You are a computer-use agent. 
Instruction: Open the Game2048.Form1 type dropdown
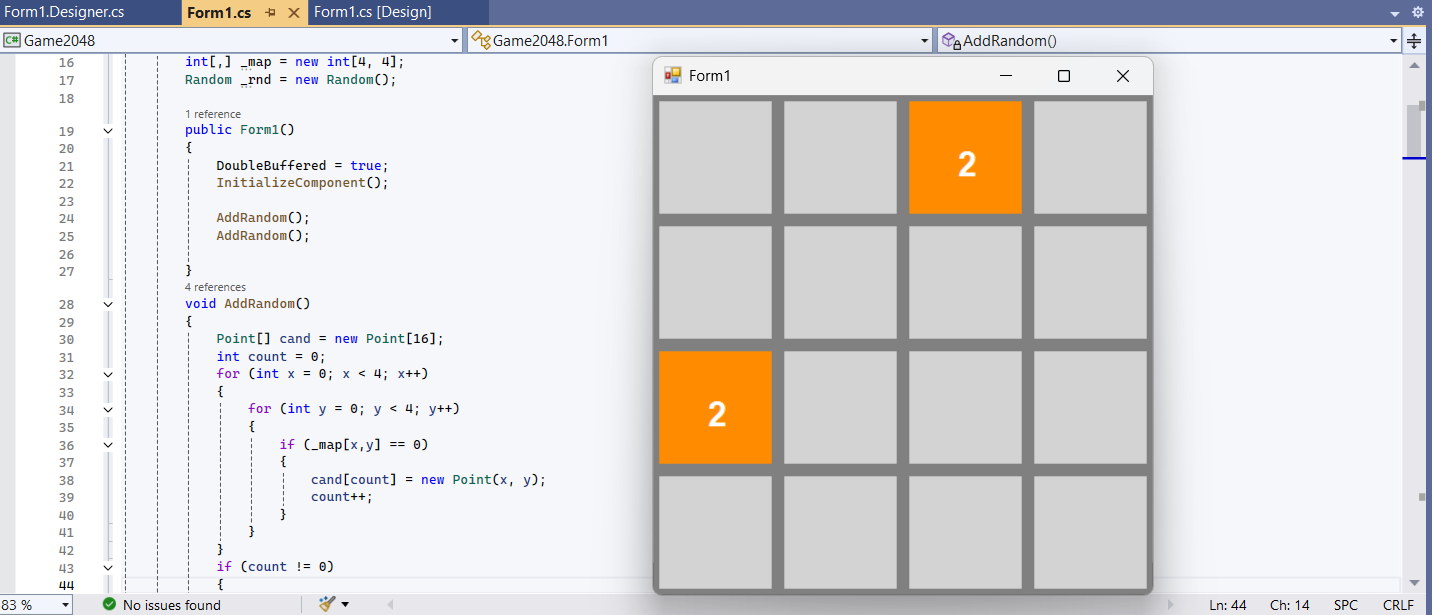pyautogui.click(x=925, y=41)
